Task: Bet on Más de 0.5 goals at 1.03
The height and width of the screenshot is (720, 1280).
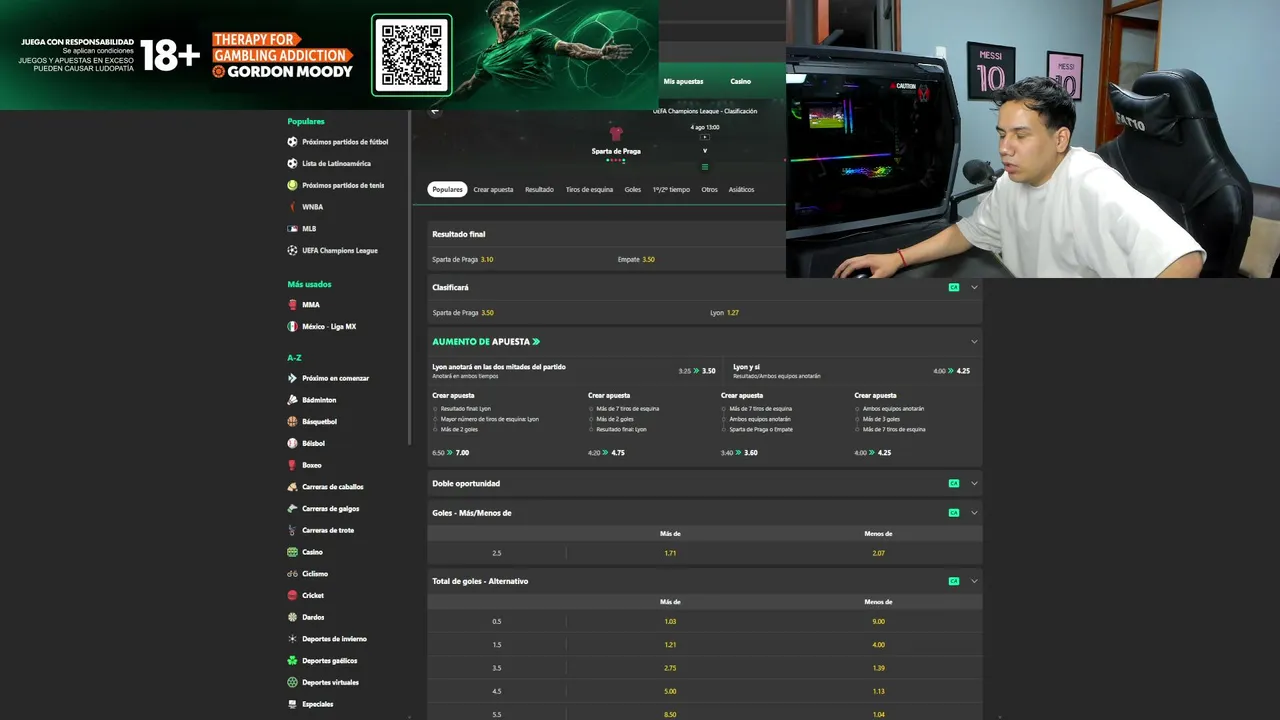Action: (670, 622)
